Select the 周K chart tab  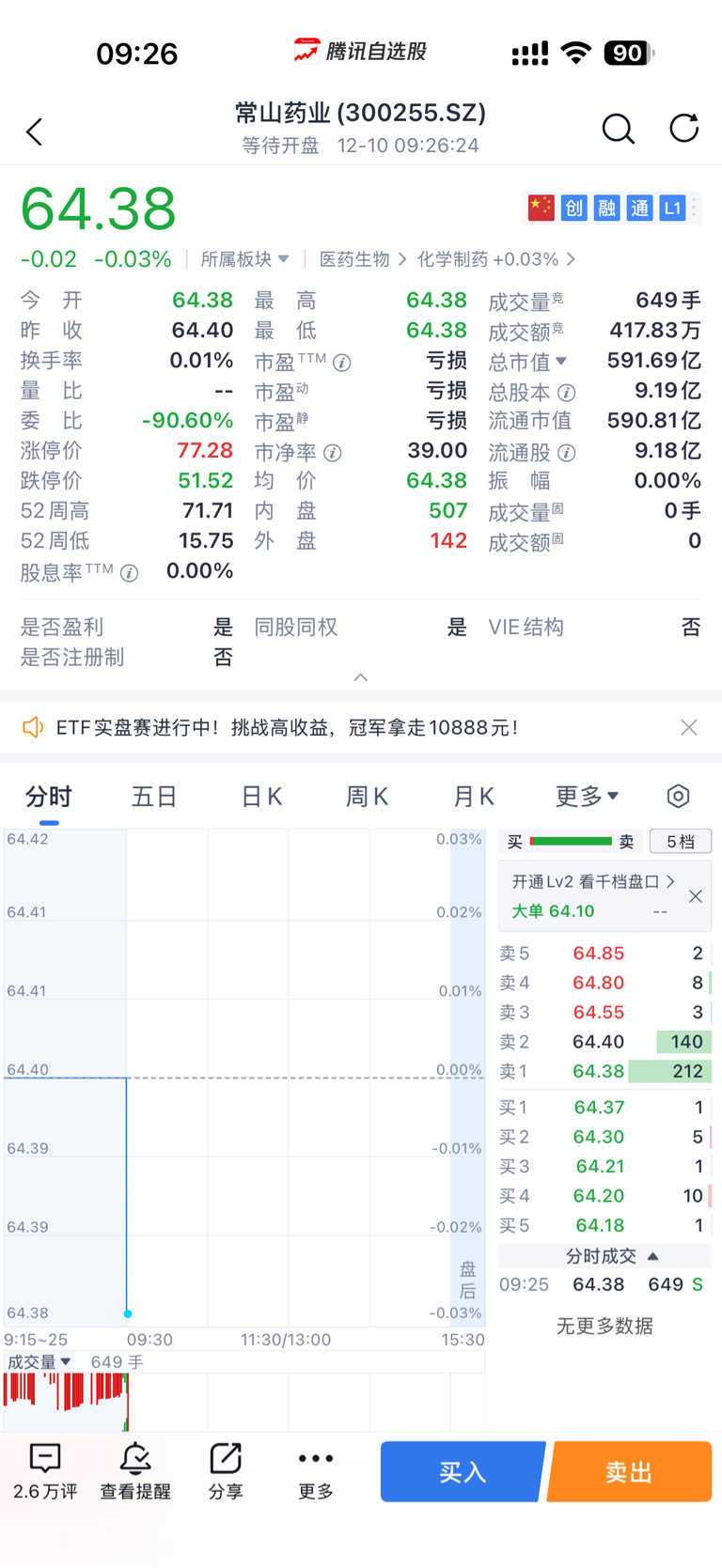(x=367, y=797)
